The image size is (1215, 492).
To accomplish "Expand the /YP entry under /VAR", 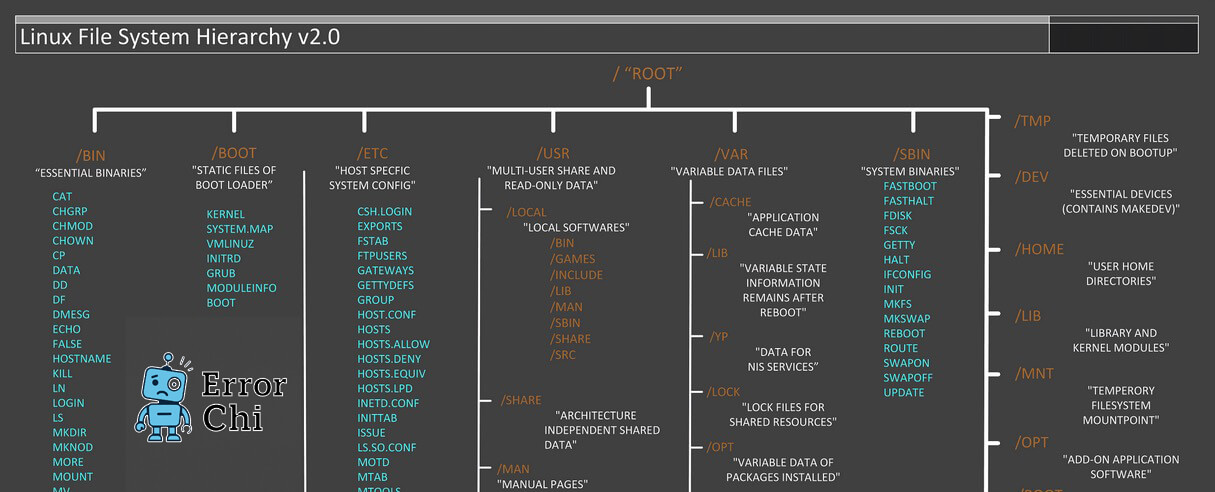I will [x=719, y=337].
